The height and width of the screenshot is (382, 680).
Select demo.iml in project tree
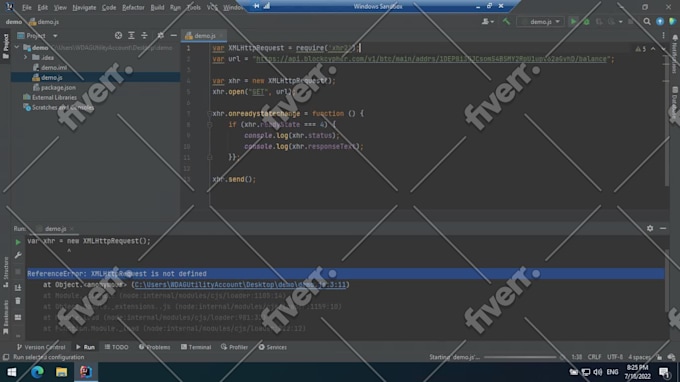click(x=54, y=68)
